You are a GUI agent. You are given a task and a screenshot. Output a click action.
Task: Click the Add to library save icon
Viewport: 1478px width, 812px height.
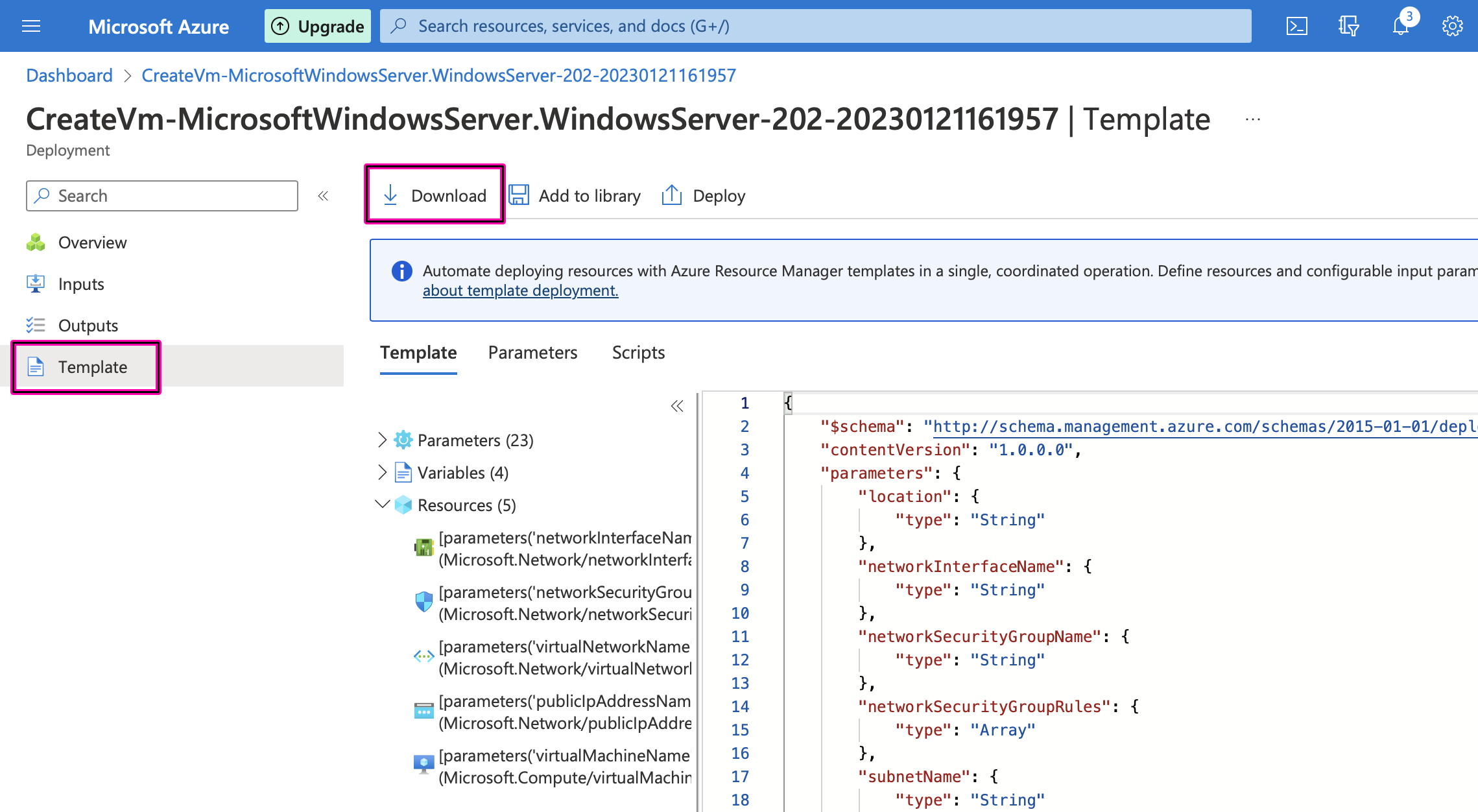click(518, 195)
